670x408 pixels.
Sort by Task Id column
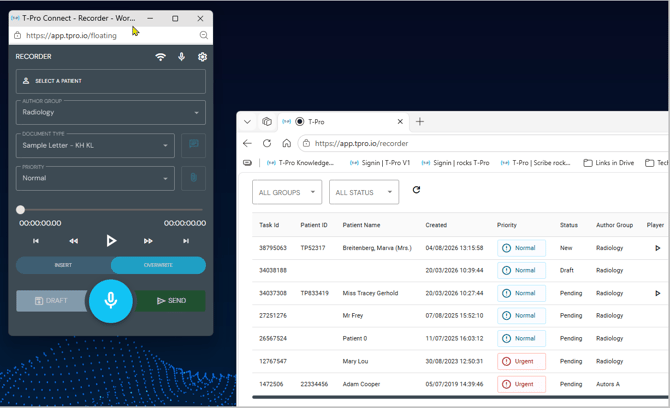click(x=269, y=225)
